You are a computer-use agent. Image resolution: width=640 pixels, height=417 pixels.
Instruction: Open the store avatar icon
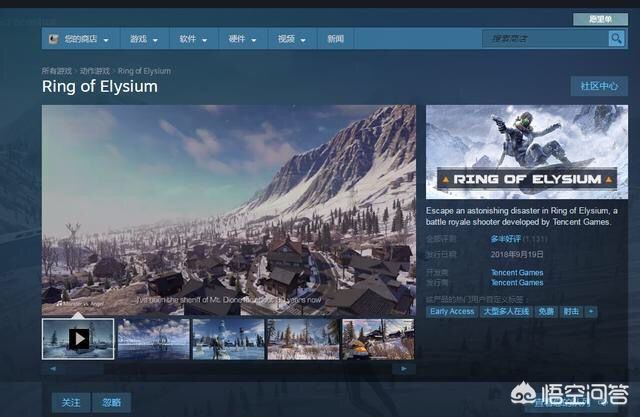pyautogui.click(x=53, y=39)
